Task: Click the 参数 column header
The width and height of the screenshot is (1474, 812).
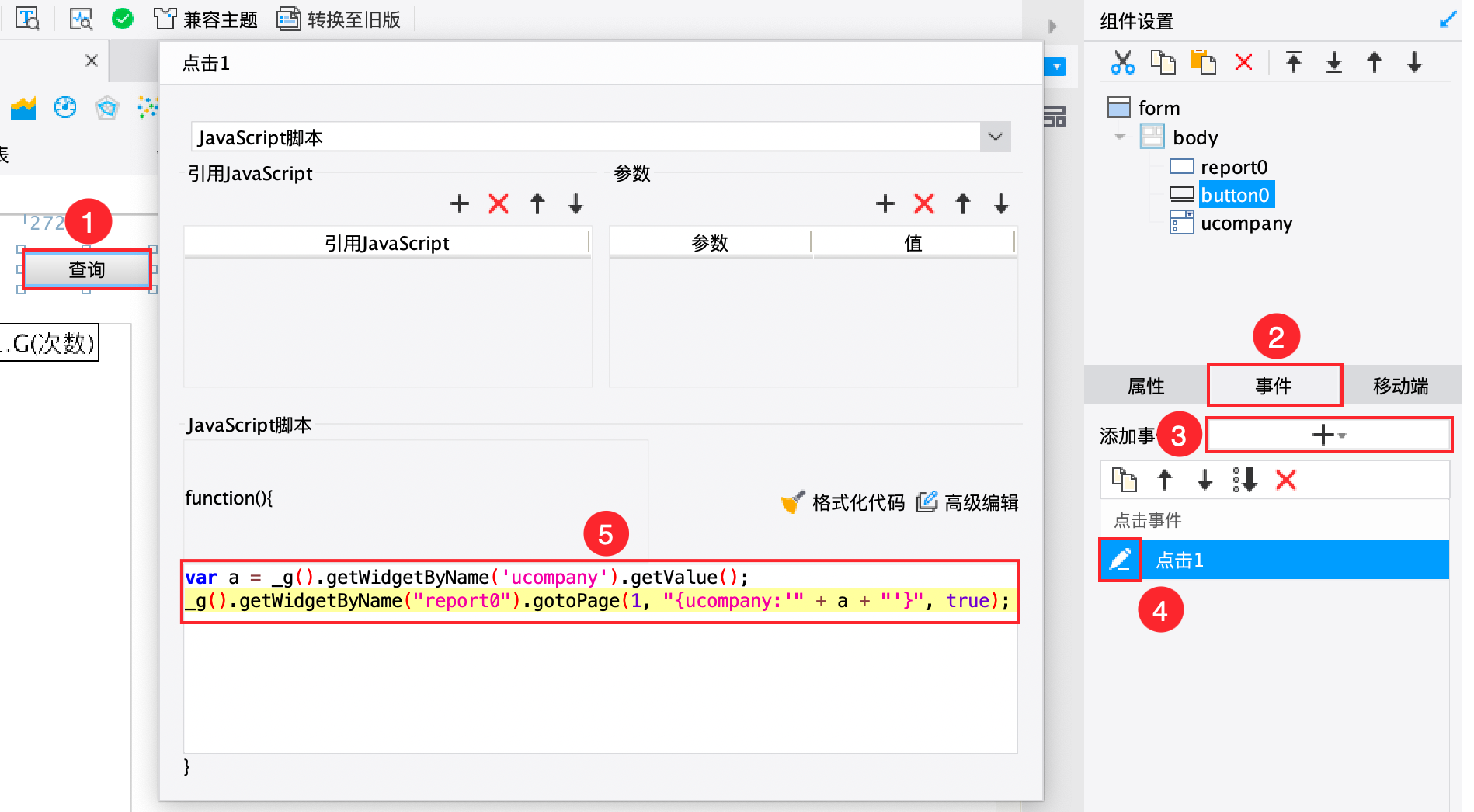Action: (x=710, y=243)
